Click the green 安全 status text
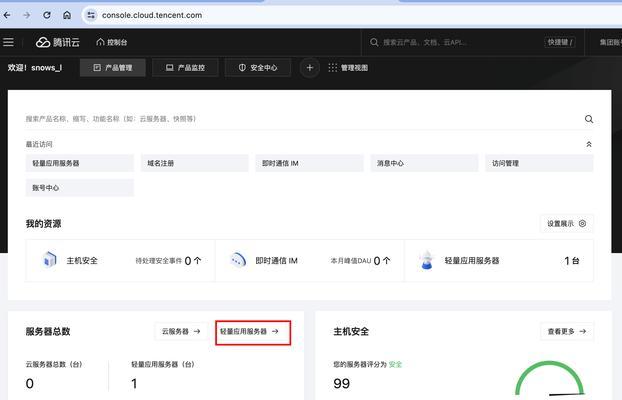The width and height of the screenshot is (622, 400). [x=395, y=364]
